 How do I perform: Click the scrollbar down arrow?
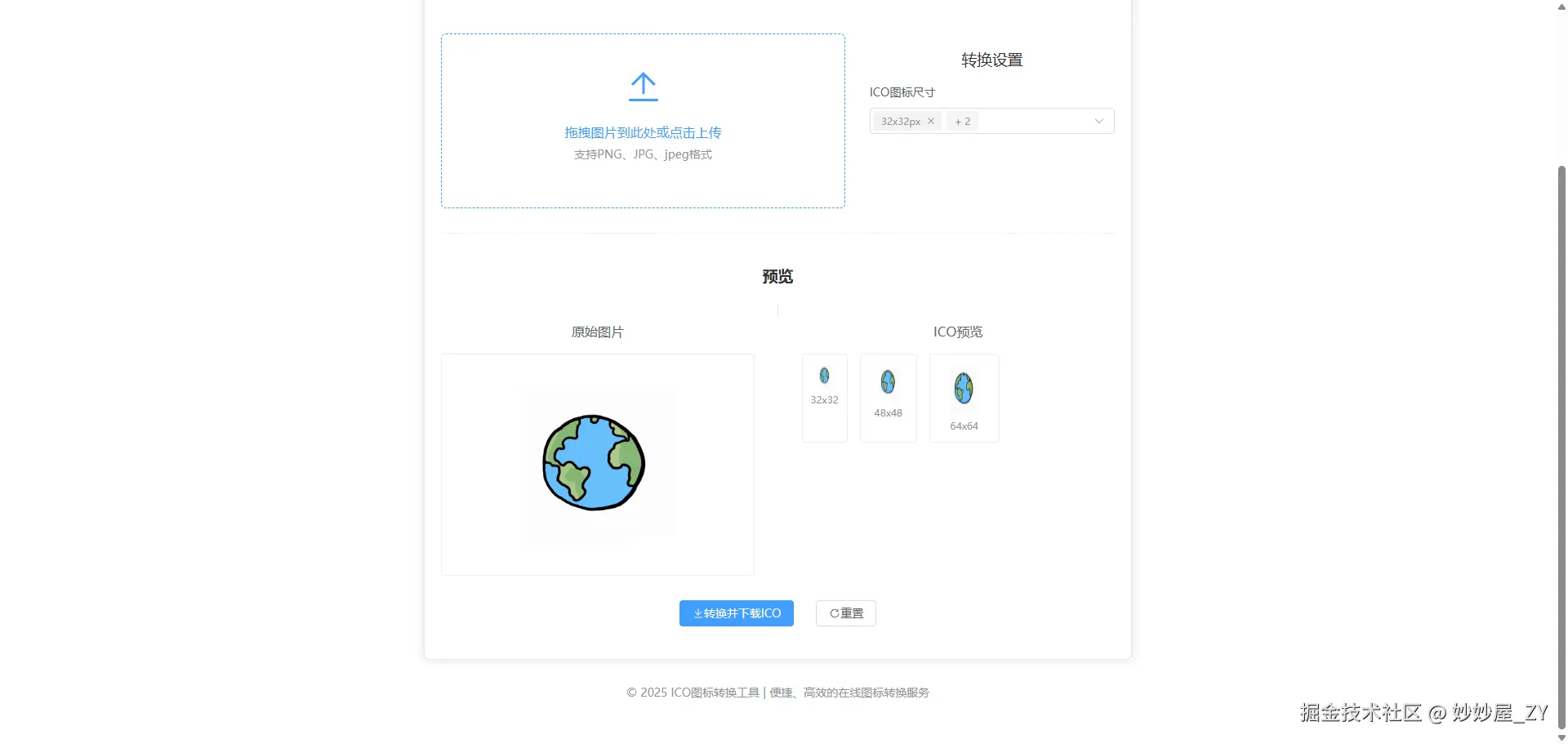coord(1561,737)
